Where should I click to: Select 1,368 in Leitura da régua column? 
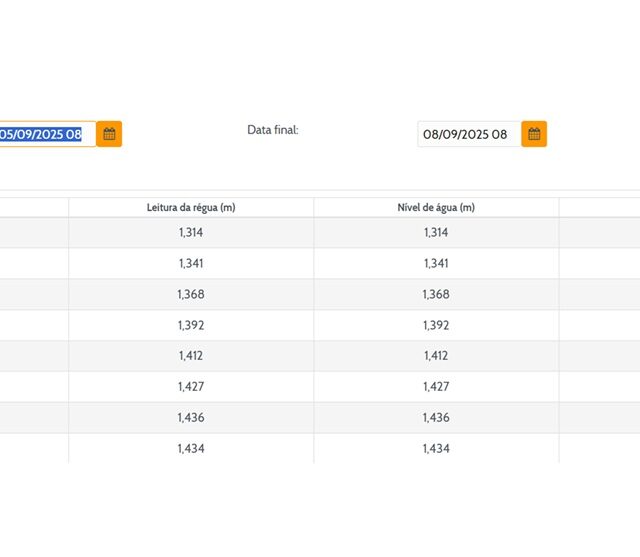click(x=191, y=294)
